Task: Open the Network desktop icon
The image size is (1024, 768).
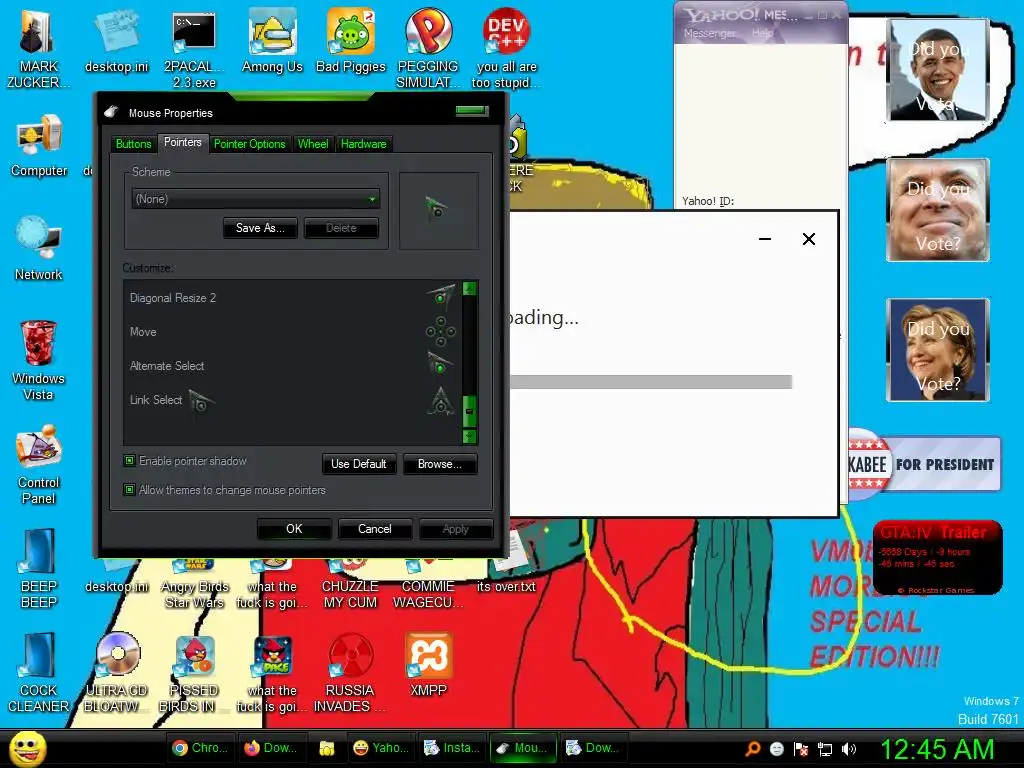Action: [x=39, y=249]
